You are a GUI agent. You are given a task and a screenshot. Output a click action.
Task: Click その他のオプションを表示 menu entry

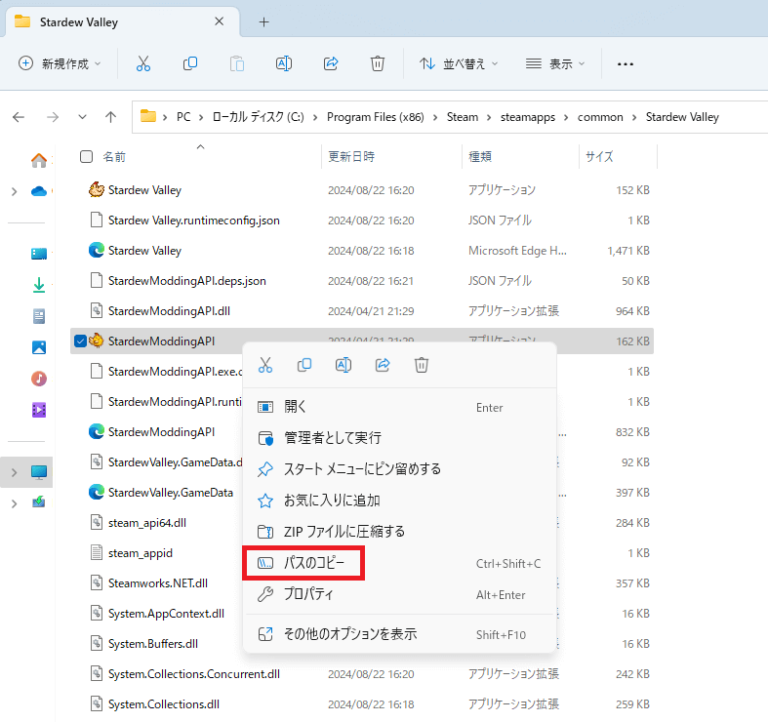coord(350,634)
